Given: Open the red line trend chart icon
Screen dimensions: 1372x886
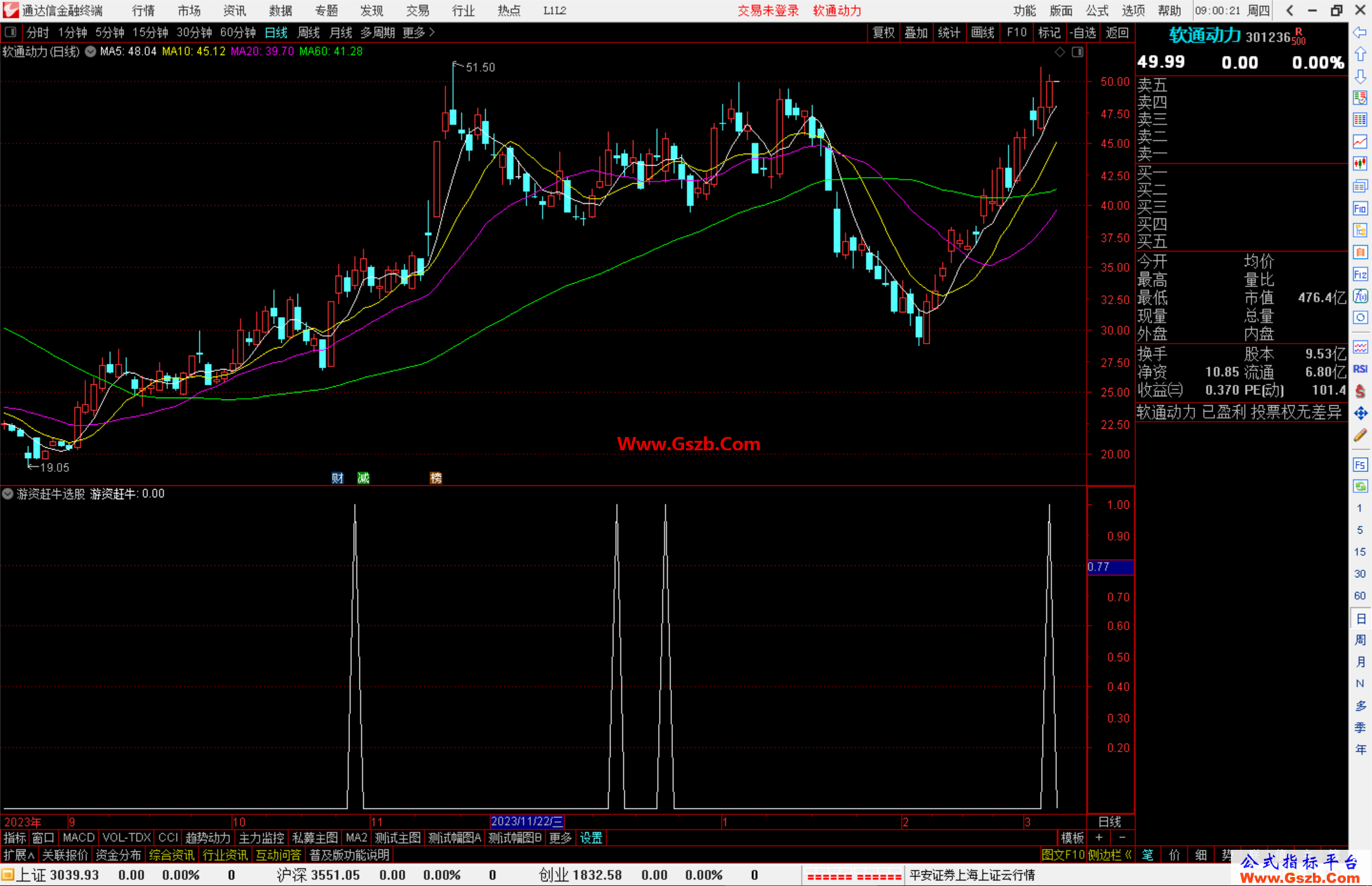Looking at the screenshot, I should tap(1360, 142).
